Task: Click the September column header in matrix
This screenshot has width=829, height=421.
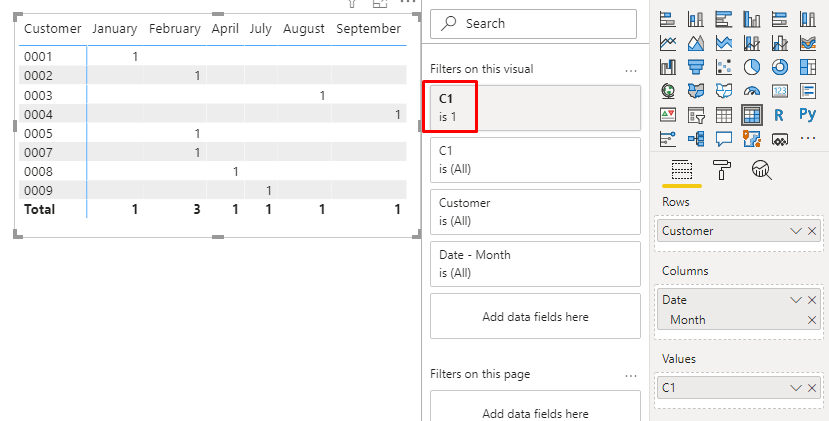Action: [x=369, y=29]
